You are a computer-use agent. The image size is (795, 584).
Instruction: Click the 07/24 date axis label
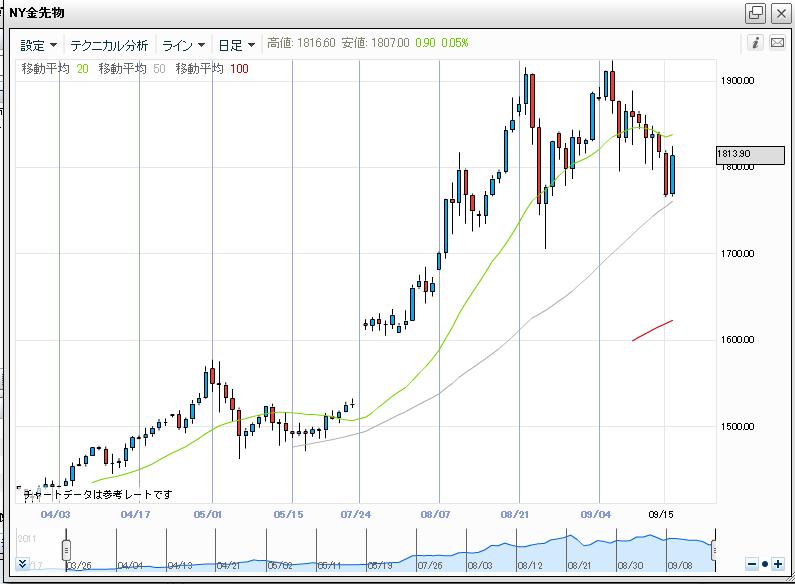pos(355,515)
